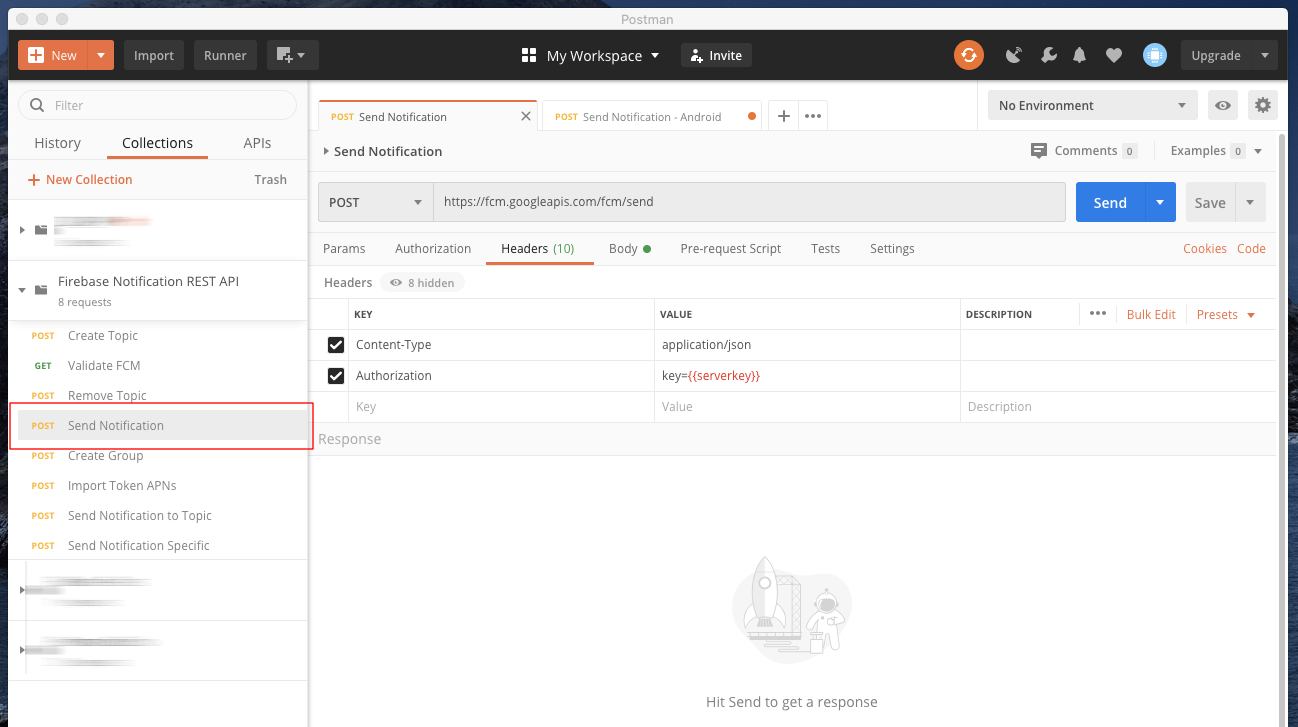The width and height of the screenshot is (1298, 727).
Task: Open the manage environments gear icon
Action: pos(1263,105)
